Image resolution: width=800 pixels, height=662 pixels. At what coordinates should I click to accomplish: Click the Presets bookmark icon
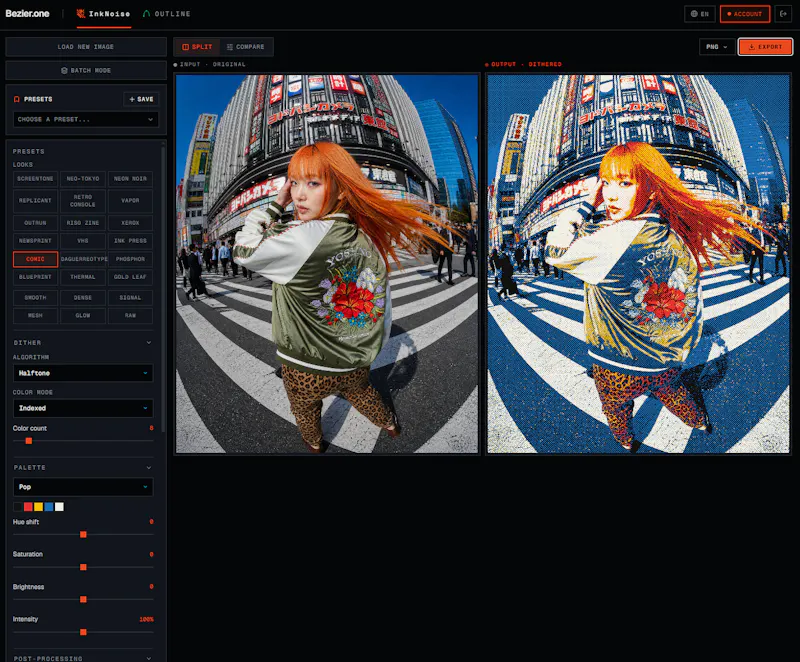click(17, 99)
